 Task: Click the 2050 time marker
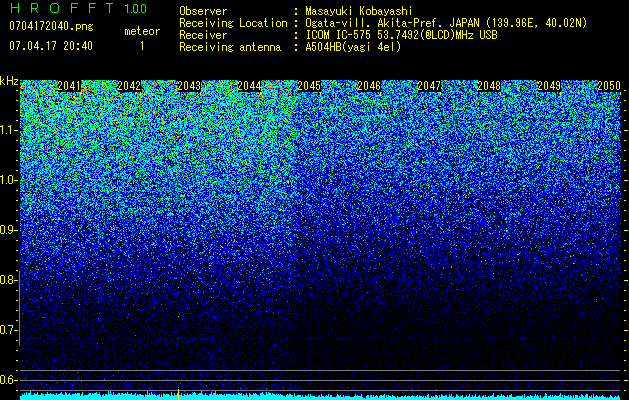click(609, 86)
